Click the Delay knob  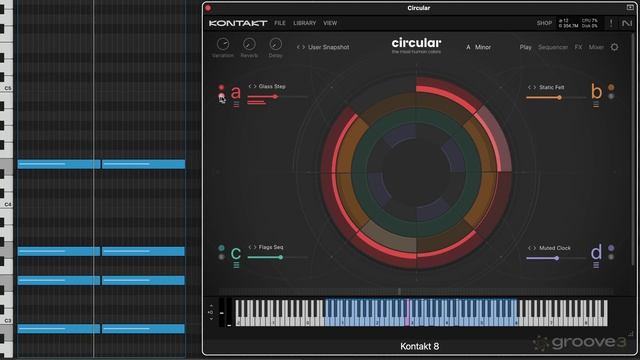click(x=276, y=44)
